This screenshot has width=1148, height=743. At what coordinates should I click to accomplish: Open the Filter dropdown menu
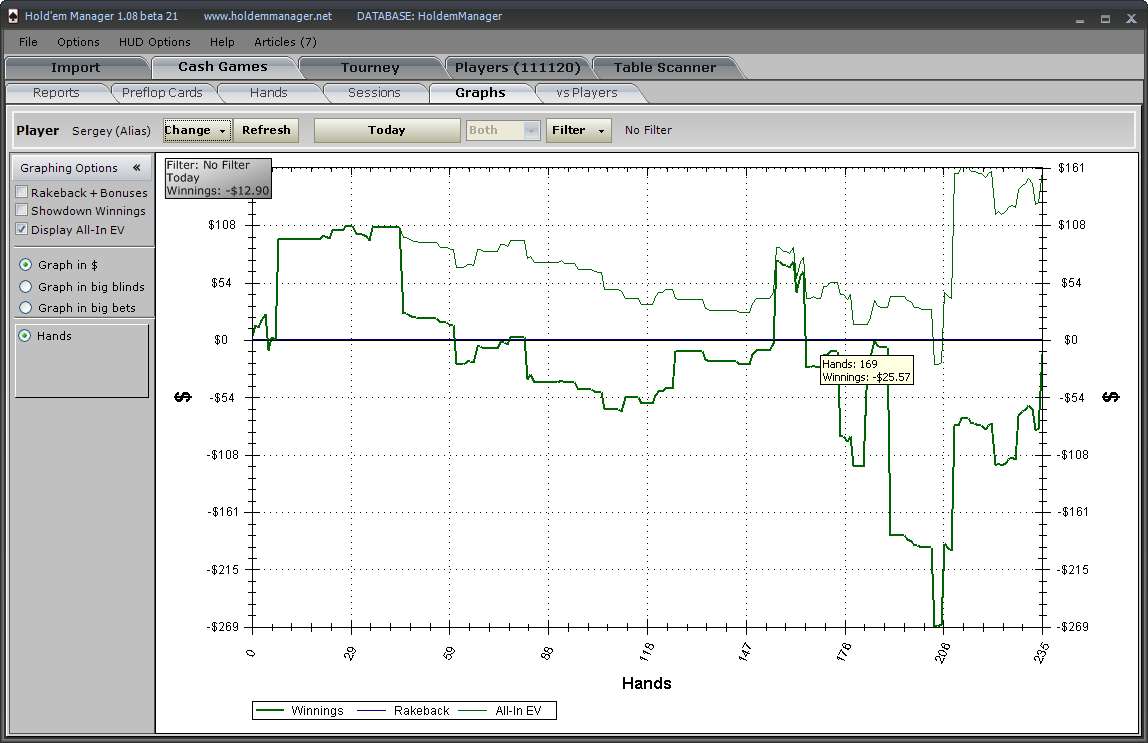click(578, 130)
